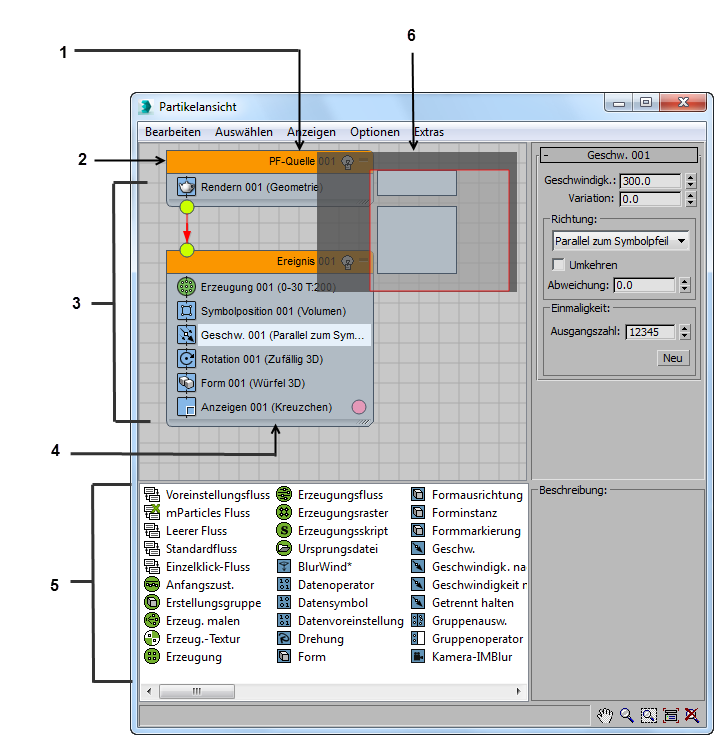Toggle the Ereignis 001 light bulb
This screenshot has width=714, height=735.
coord(347,262)
